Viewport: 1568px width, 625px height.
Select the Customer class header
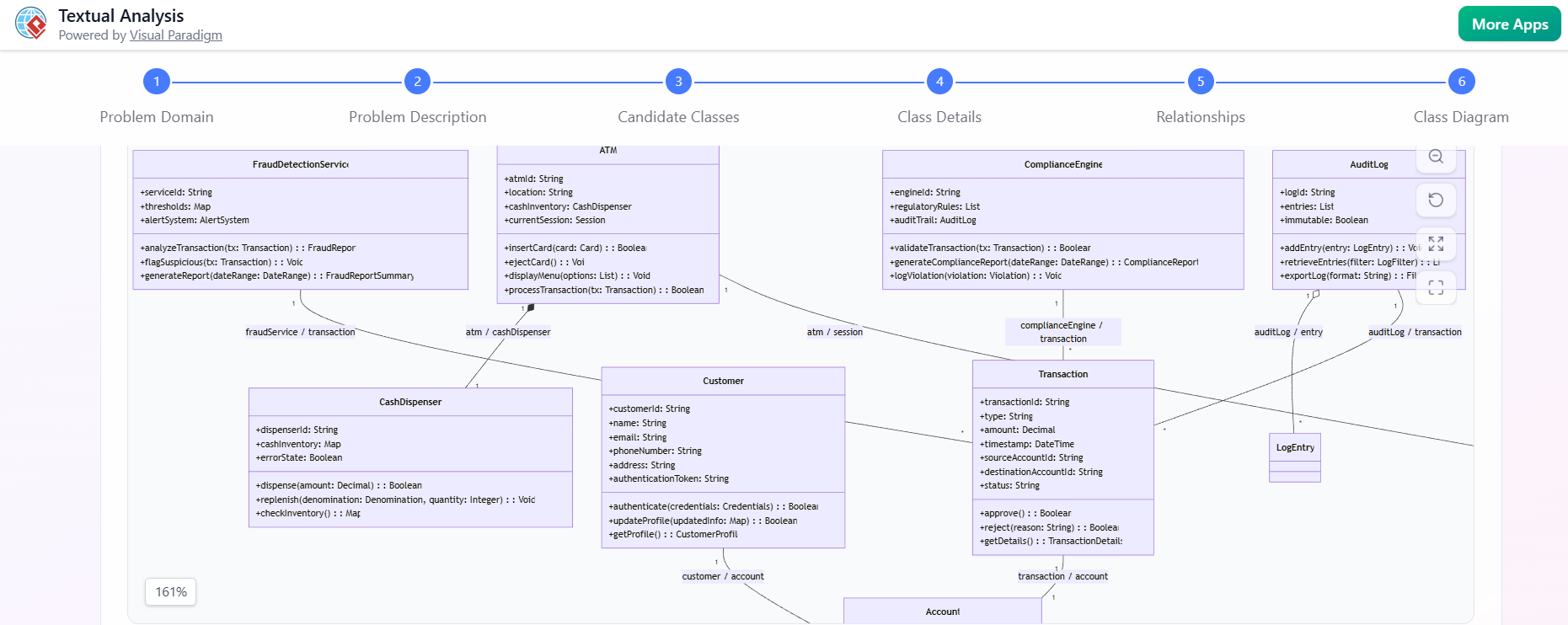723,382
